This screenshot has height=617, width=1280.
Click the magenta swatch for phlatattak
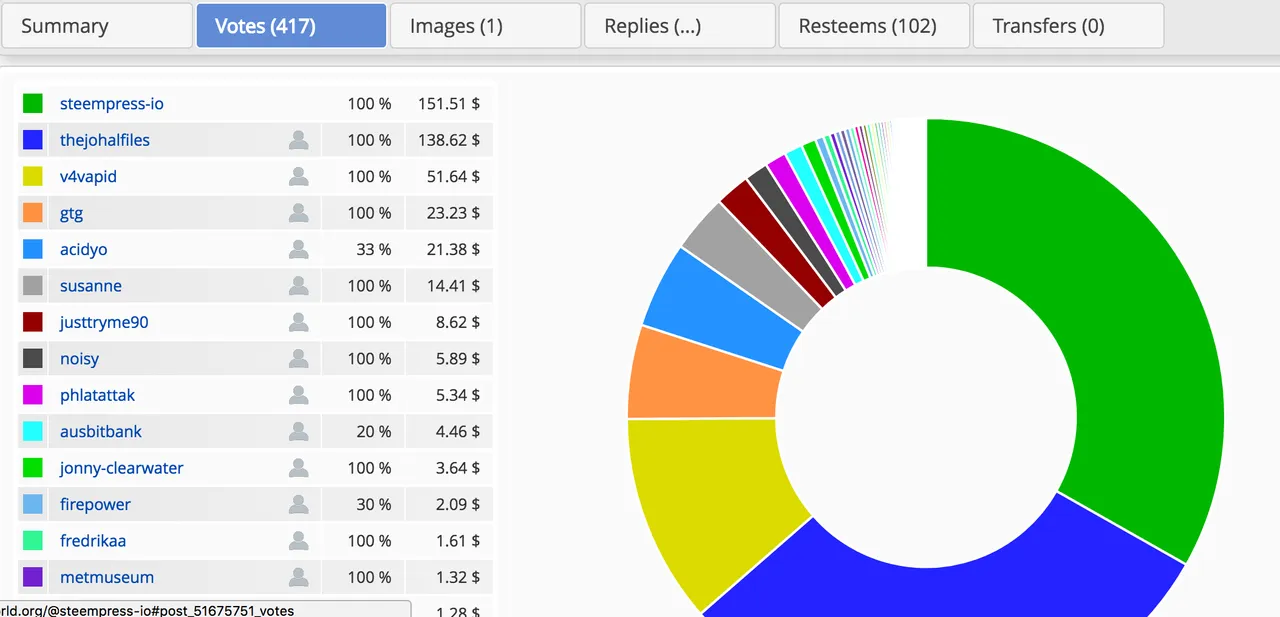(32, 396)
